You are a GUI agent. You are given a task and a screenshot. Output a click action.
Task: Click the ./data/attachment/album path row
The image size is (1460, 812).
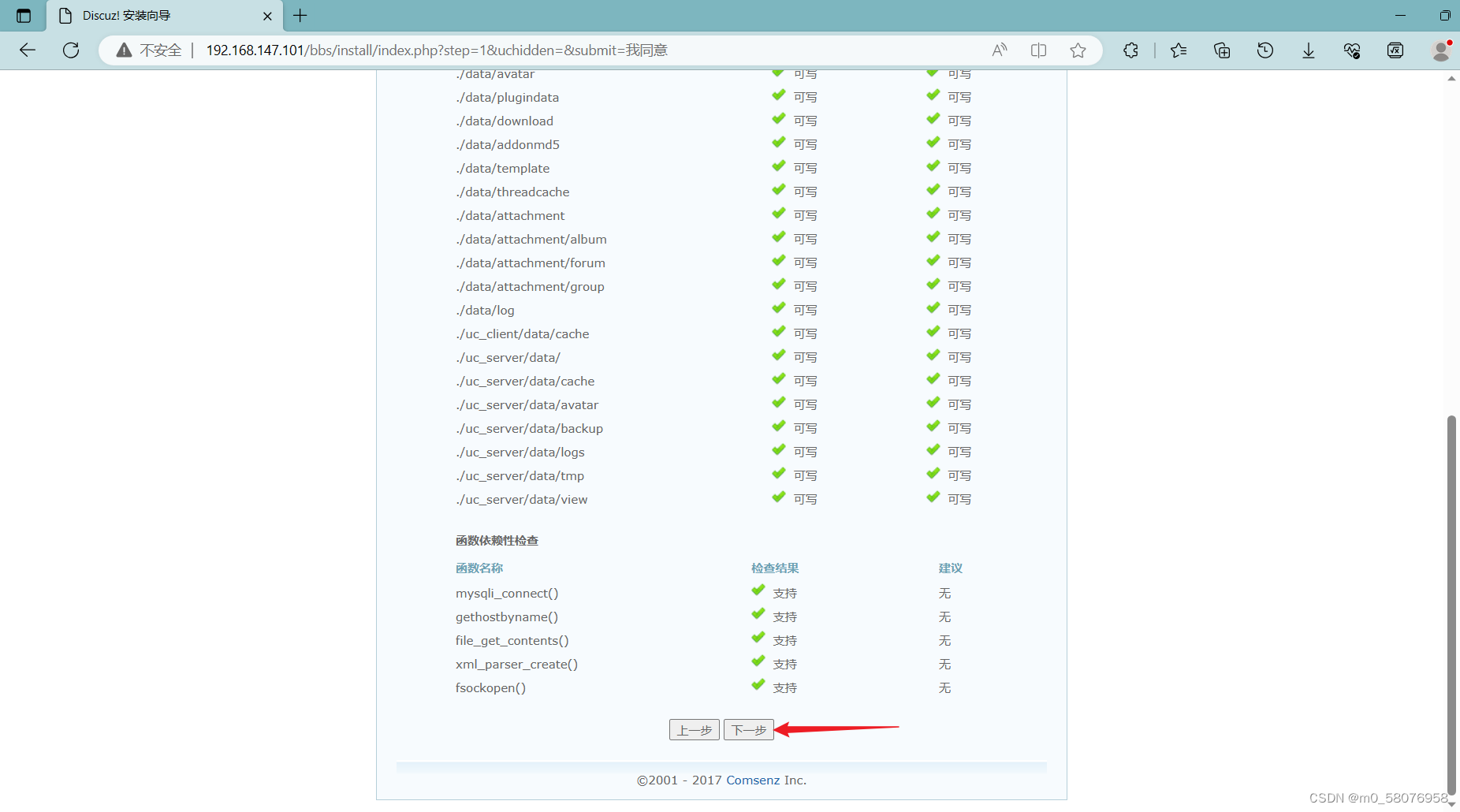tap(531, 240)
